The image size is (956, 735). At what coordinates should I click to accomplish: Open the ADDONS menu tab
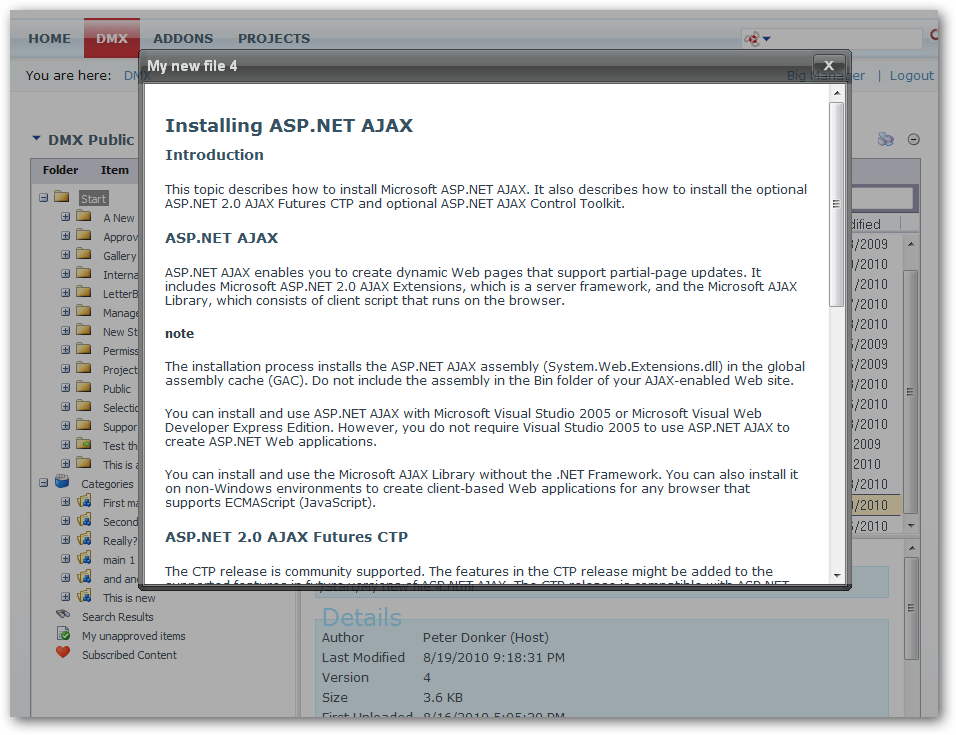[183, 38]
